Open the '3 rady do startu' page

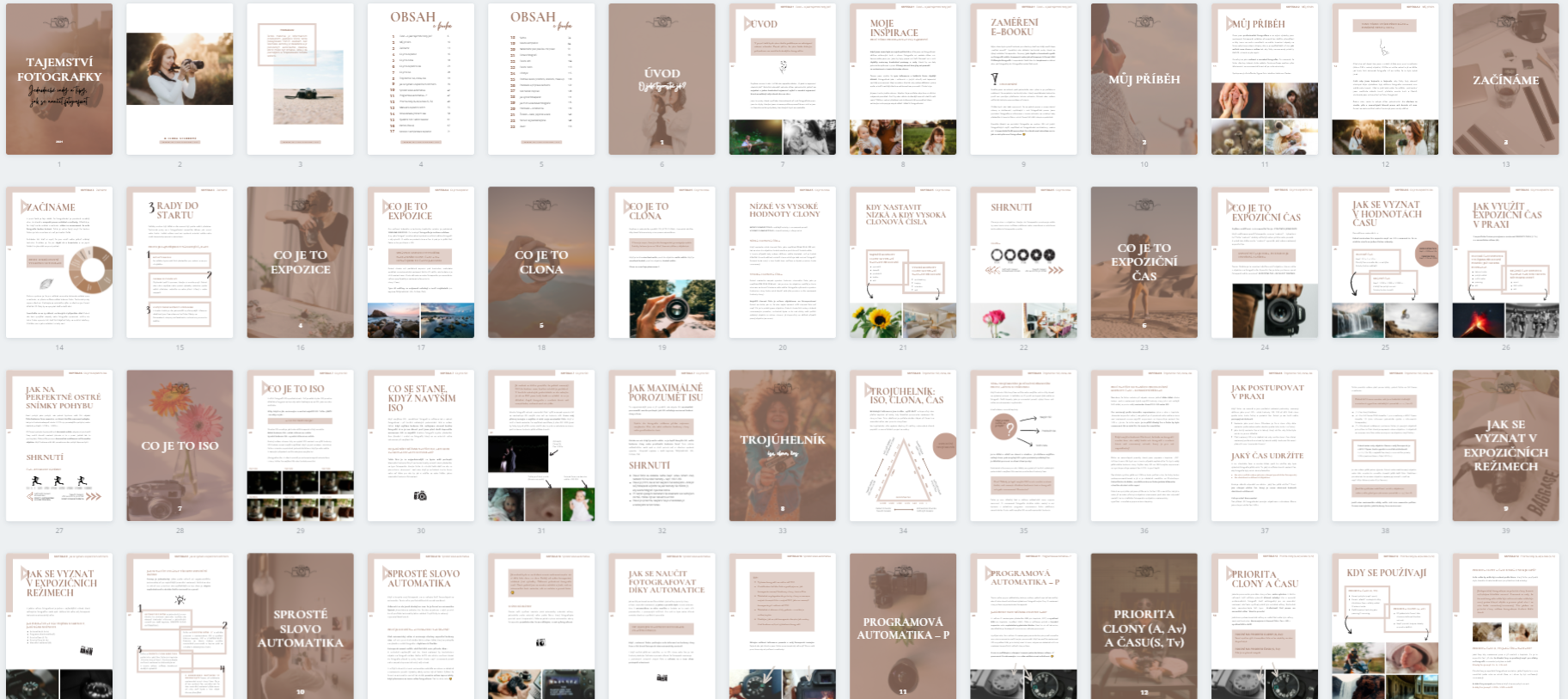coord(180,262)
